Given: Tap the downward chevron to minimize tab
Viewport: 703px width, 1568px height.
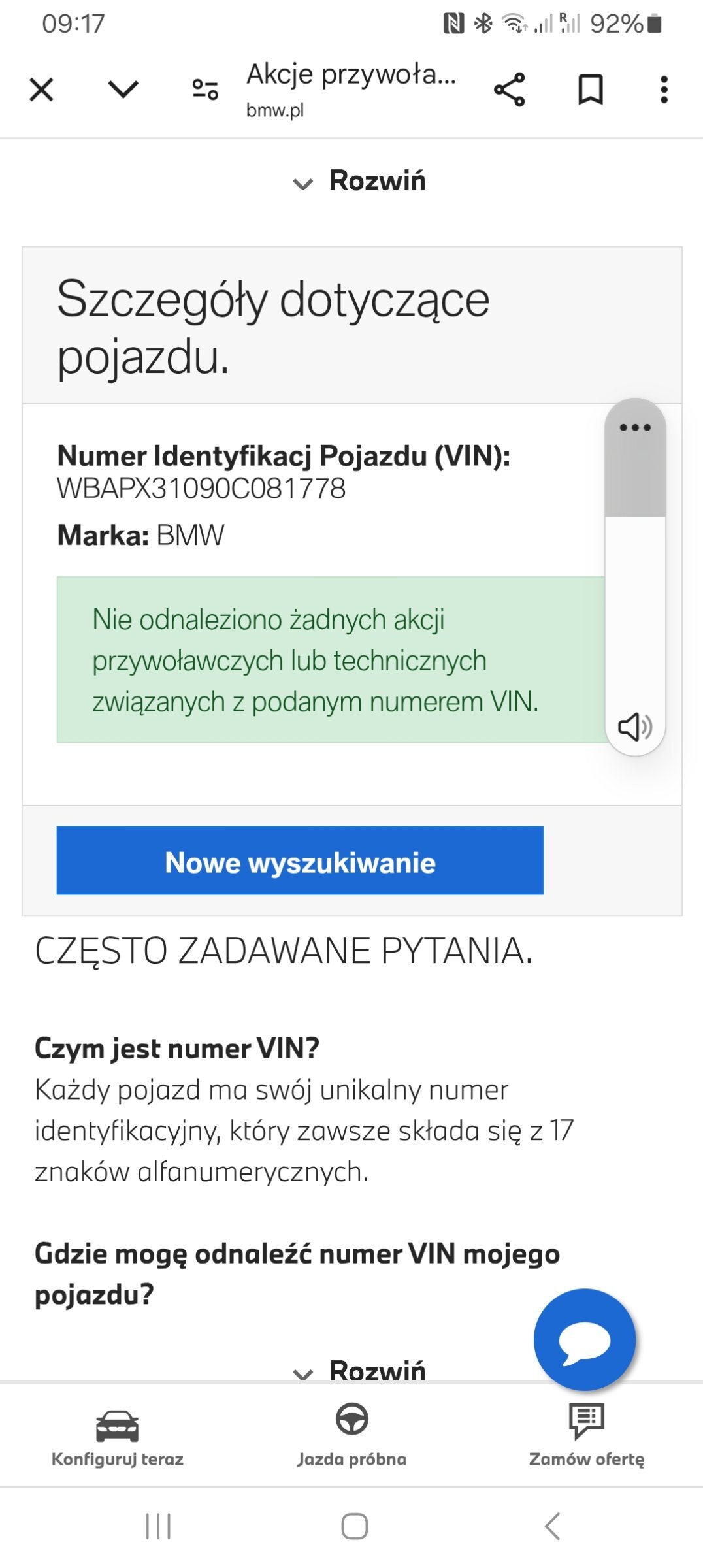Looking at the screenshot, I should (x=123, y=90).
